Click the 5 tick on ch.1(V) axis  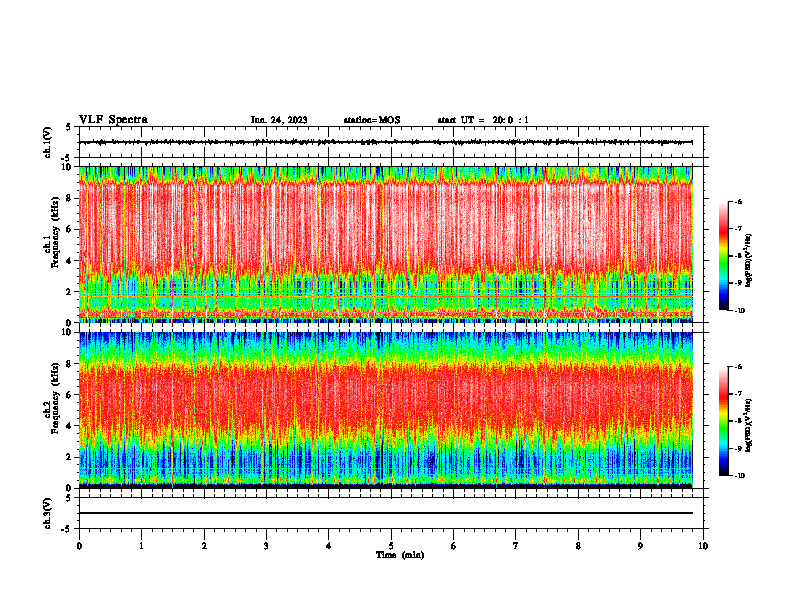point(69,127)
